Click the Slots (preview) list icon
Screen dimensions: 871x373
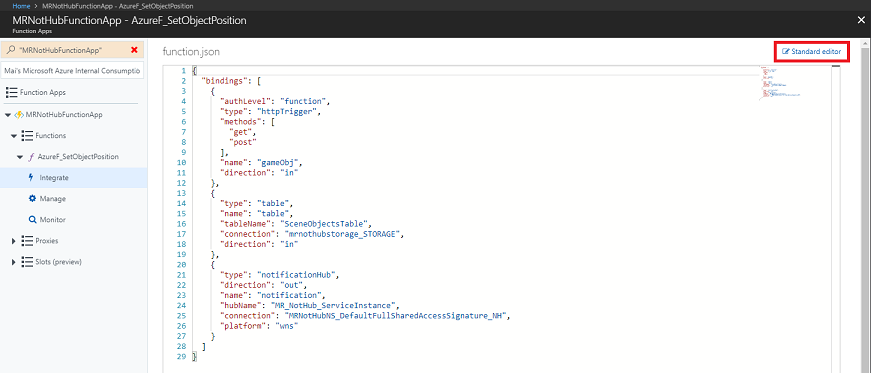(26, 261)
